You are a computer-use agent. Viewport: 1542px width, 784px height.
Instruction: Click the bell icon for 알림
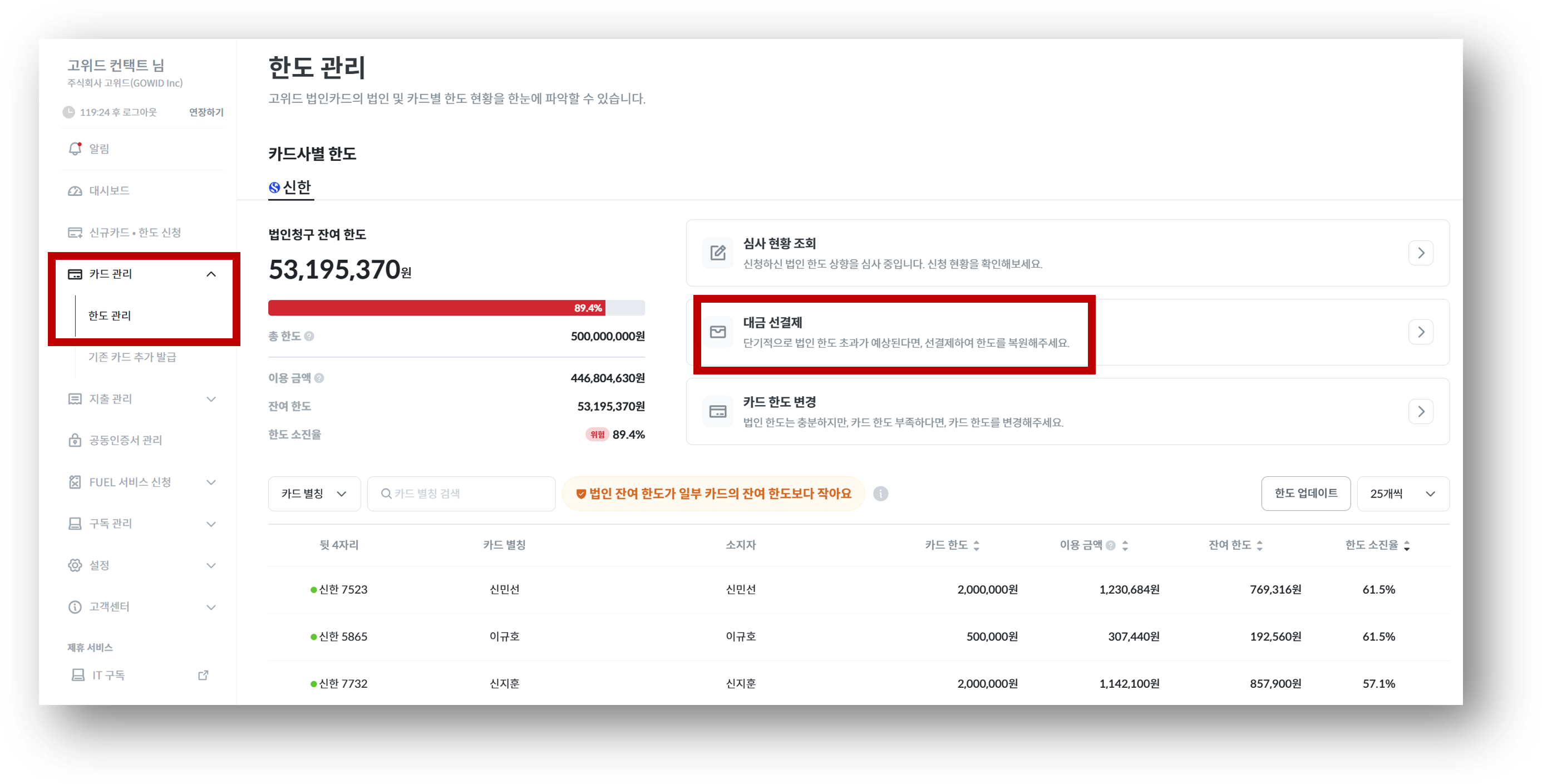75,149
